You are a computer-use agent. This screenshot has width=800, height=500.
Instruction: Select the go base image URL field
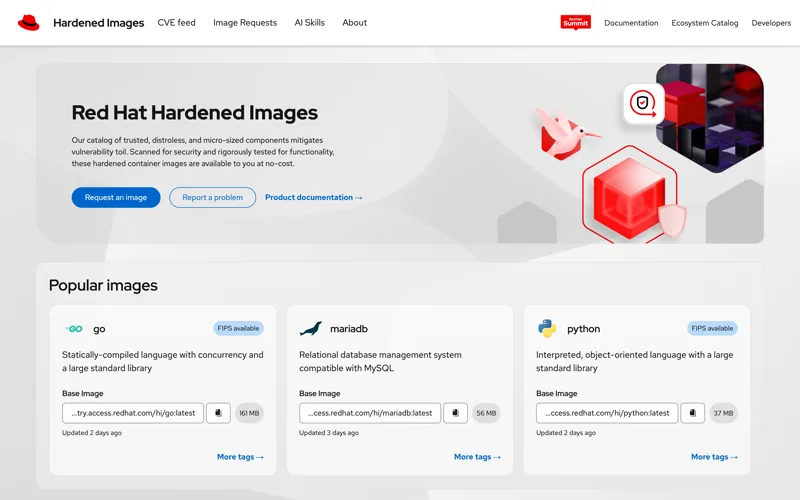[x=133, y=413]
